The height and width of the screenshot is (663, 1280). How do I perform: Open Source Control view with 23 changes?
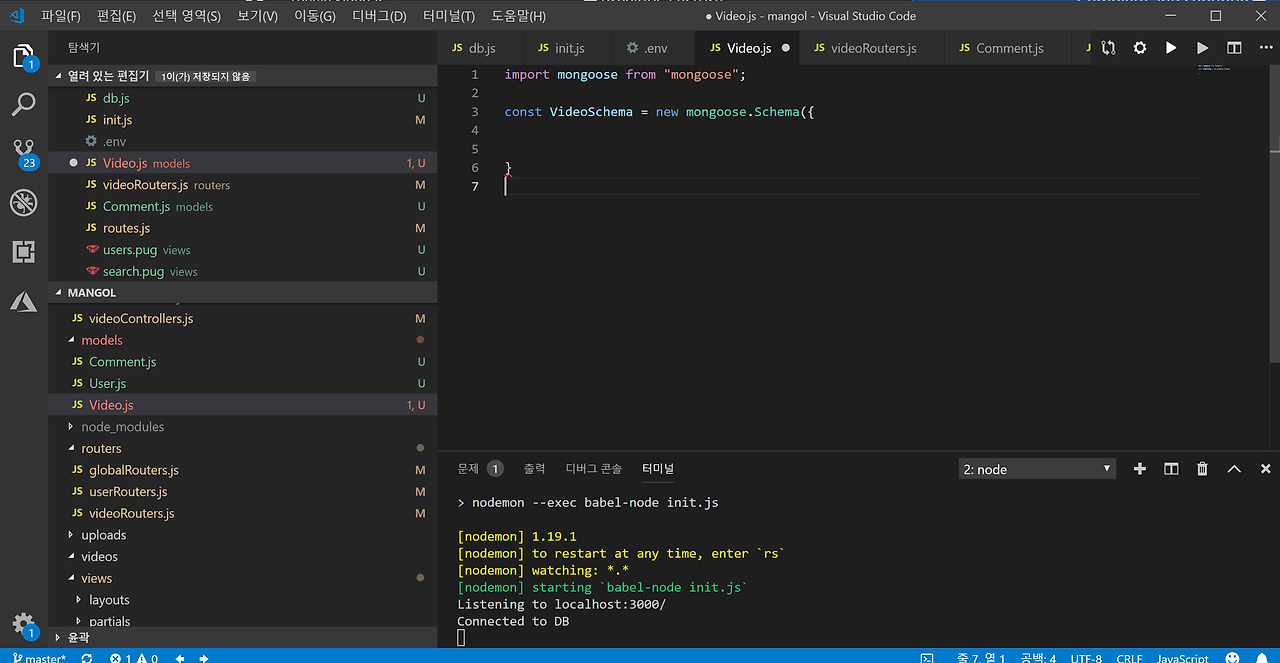tap(24, 152)
